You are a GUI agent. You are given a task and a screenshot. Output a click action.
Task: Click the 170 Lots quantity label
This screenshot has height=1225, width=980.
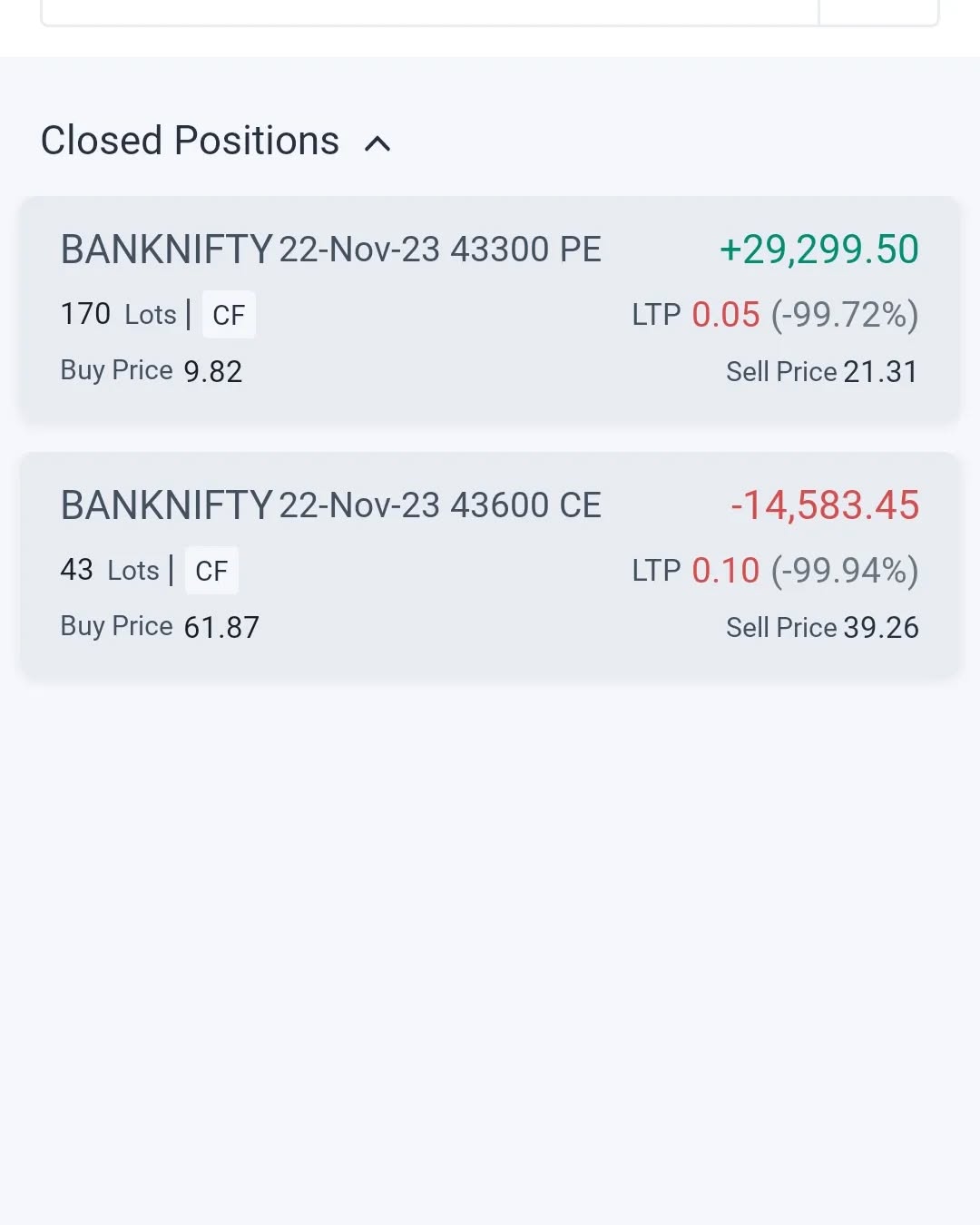pos(118,315)
